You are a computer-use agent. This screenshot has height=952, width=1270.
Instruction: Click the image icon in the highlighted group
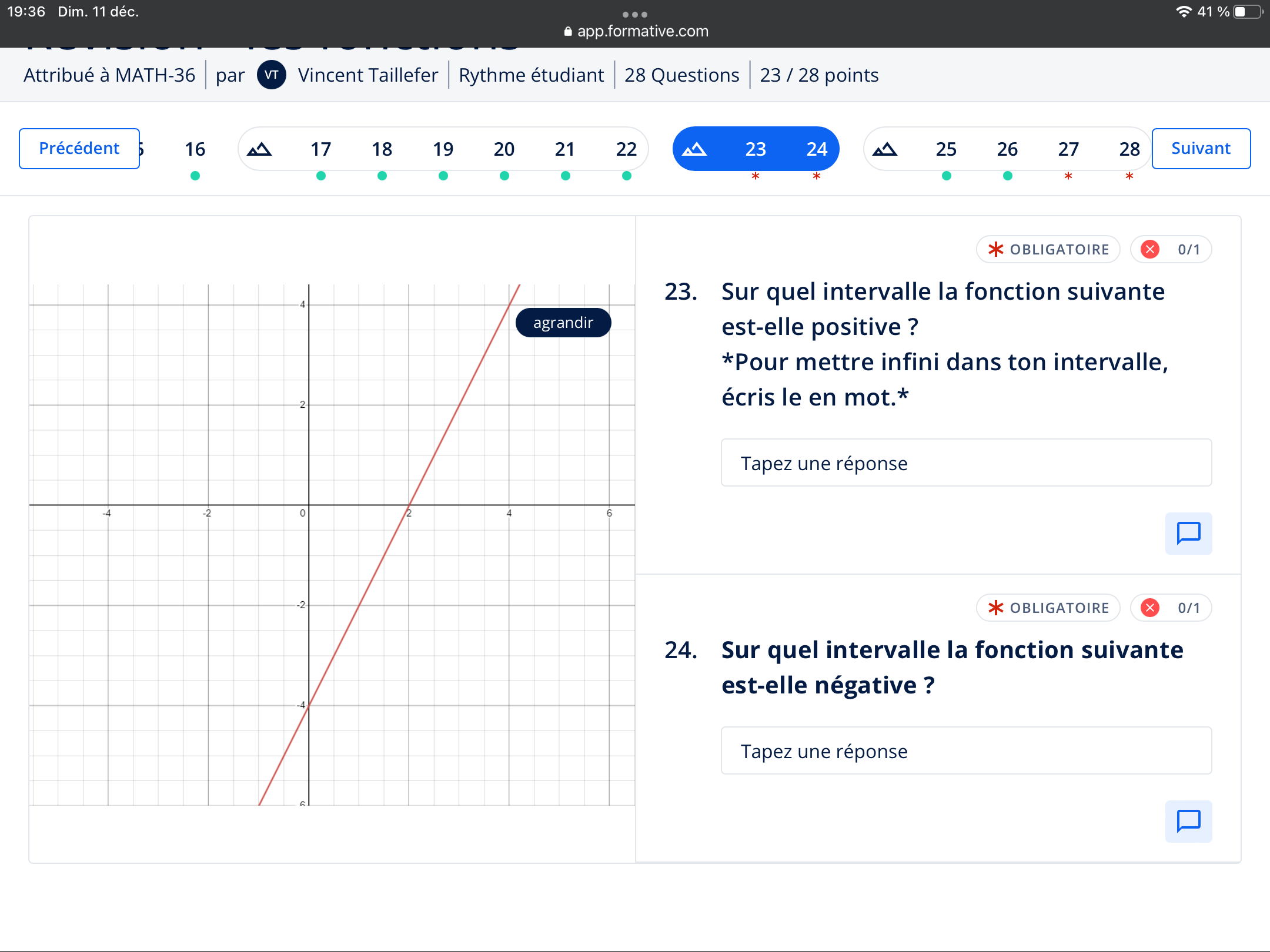pos(694,149)
